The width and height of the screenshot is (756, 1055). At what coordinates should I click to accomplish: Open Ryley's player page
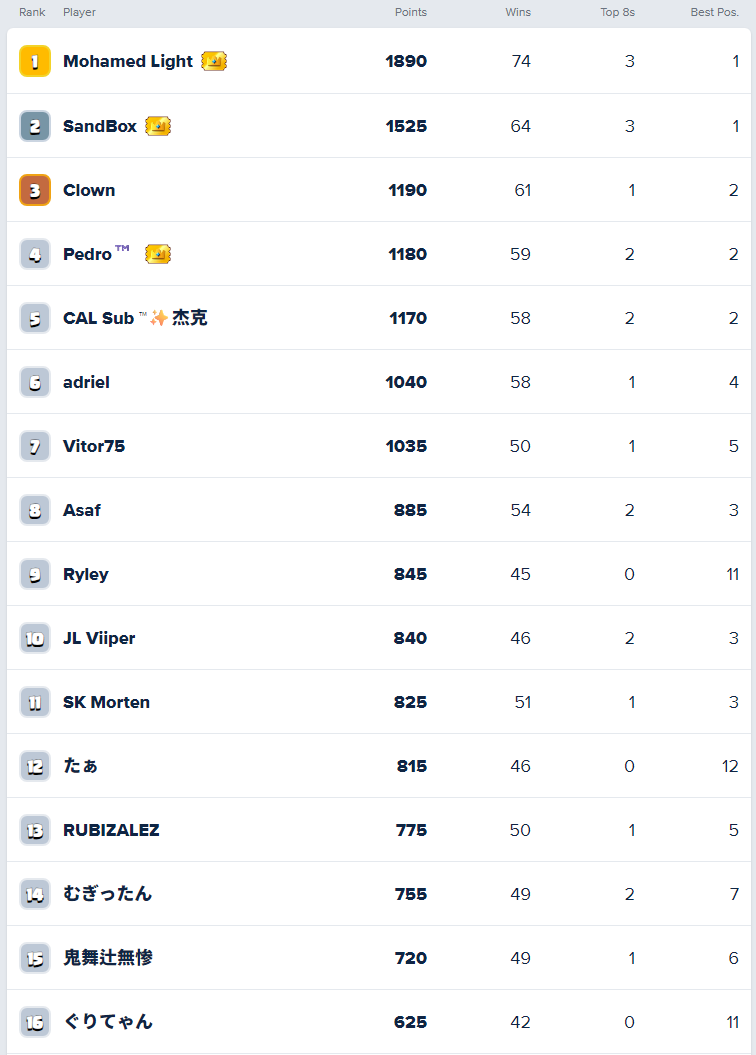(85, 575)
